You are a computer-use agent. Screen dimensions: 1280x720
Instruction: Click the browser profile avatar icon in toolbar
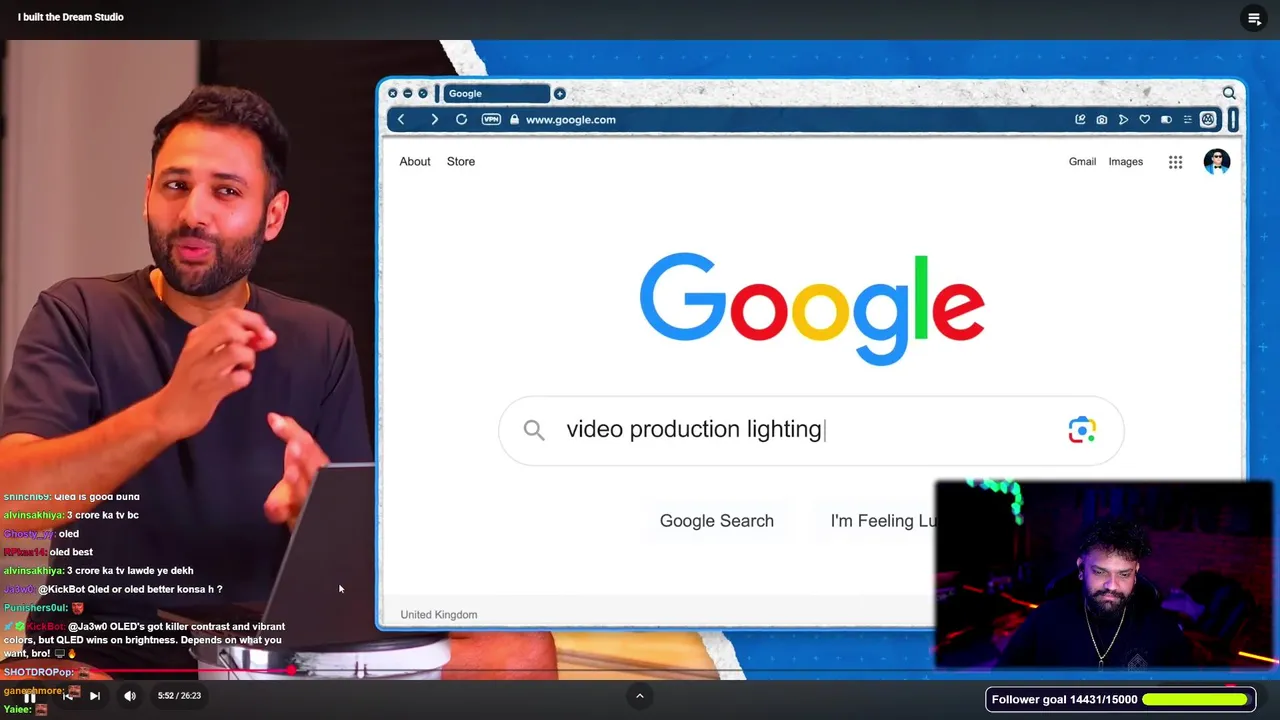[x=1208, y=120]
